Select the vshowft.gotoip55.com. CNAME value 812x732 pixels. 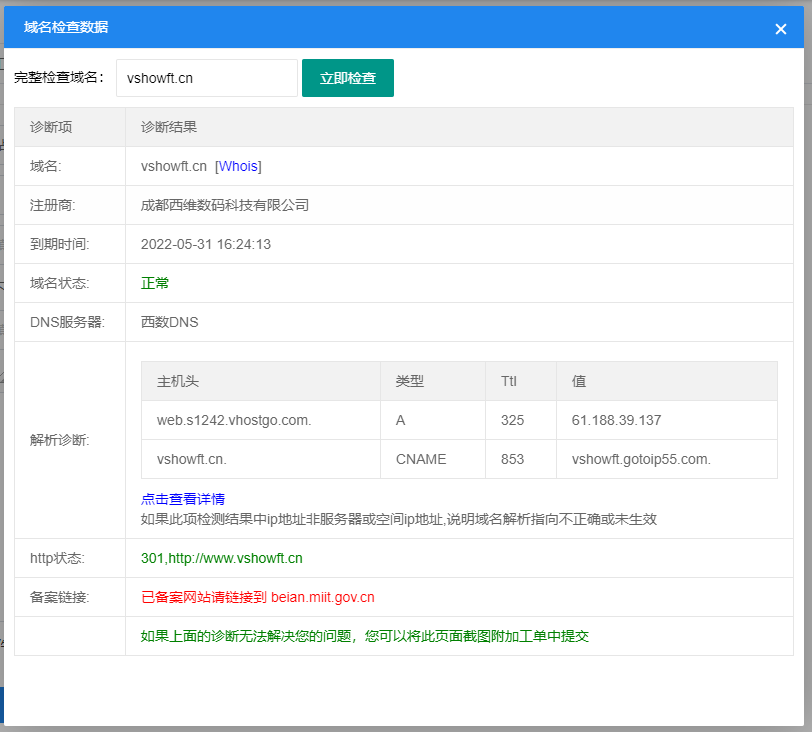[641, 459]
